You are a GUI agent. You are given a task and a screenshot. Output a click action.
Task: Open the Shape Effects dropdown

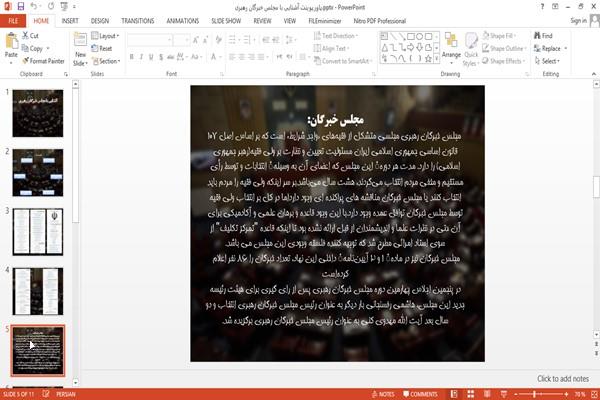504,61
